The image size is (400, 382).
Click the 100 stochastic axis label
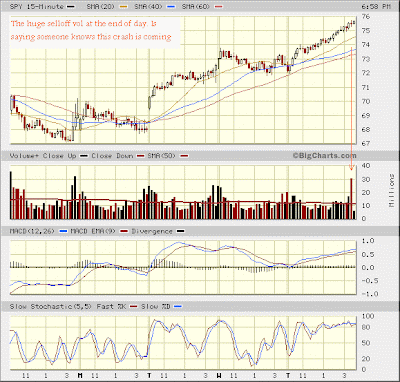(x=368, y=316)
